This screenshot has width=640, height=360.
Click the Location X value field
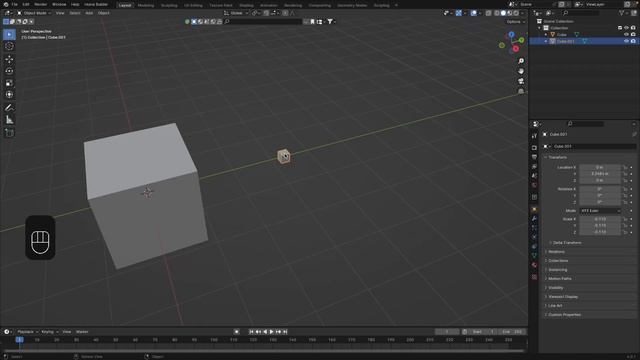coord(600,167)
